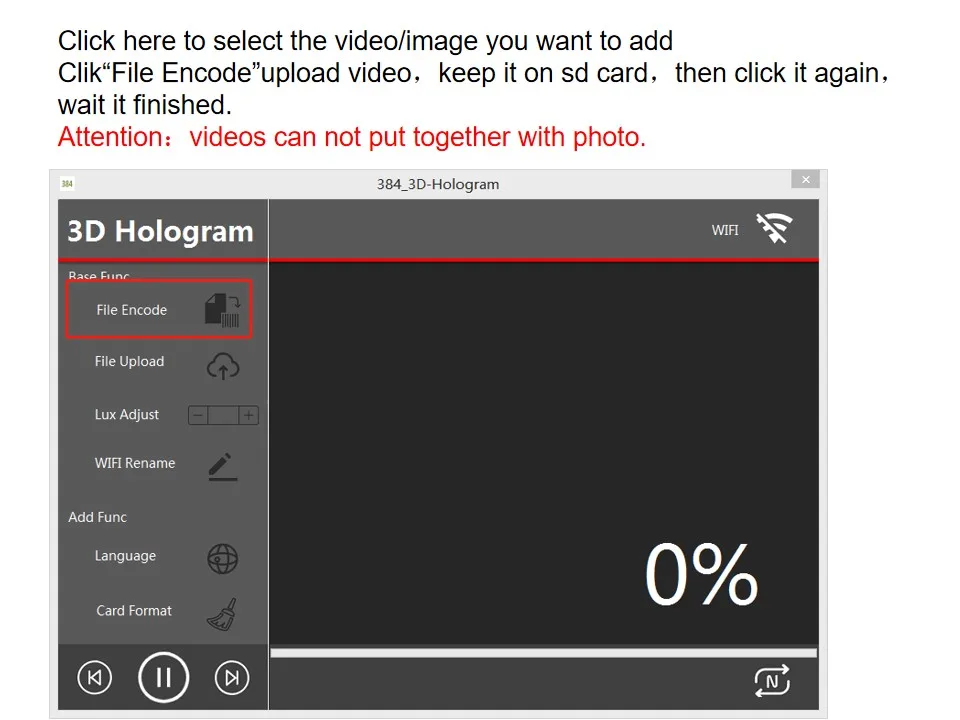Open the Language option label
The width and height of the screenshot is (960, 720).
click(126, 556)
